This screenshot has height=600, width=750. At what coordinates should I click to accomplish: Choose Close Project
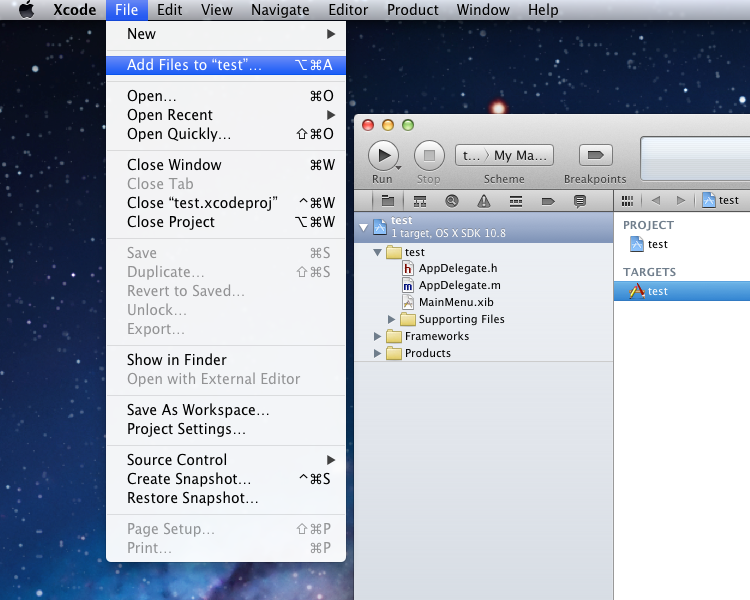click(226, 222)
